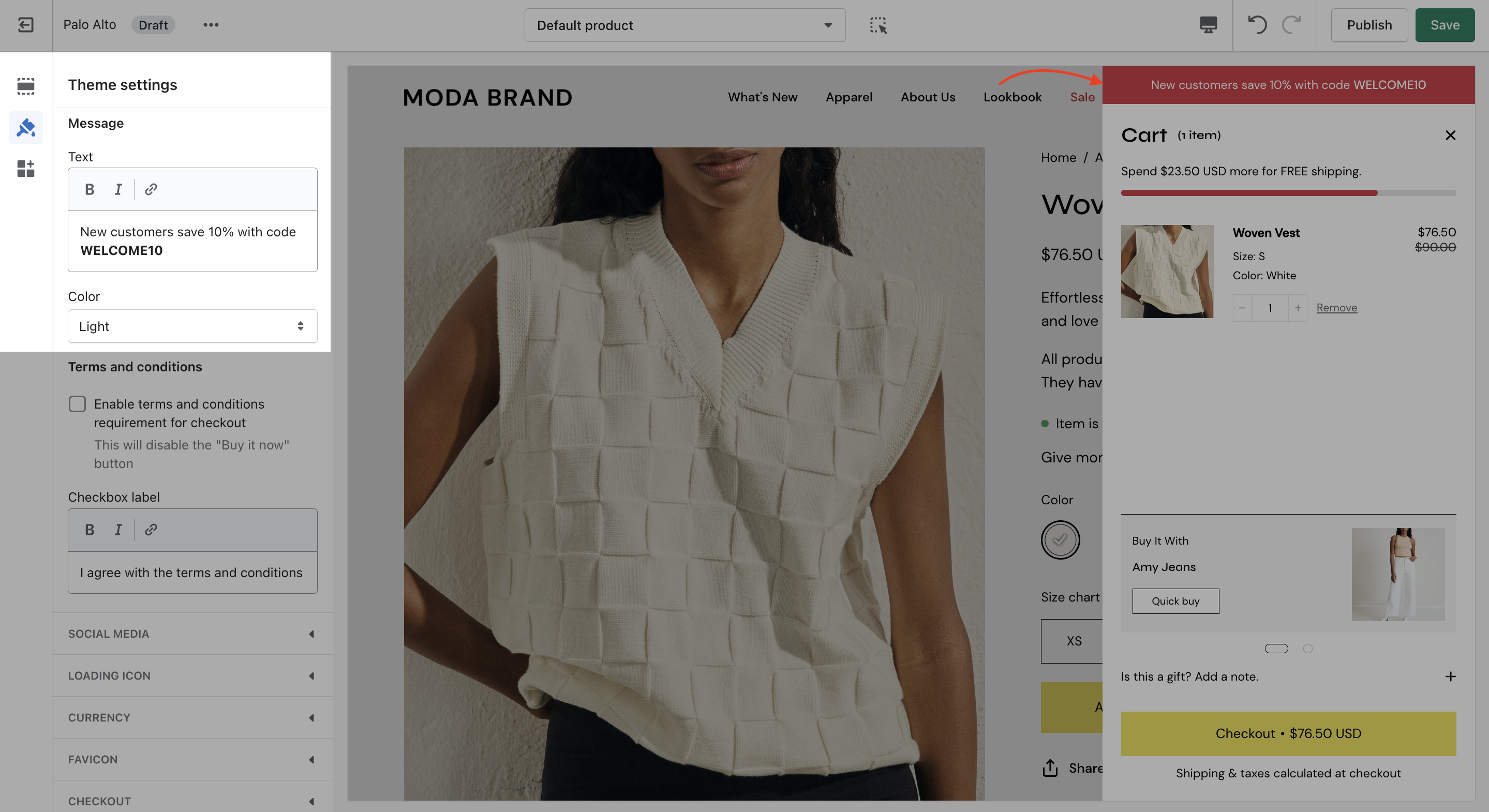This screenshot has width=1489, height=812.
Task: Select the white color swatch
Action: pyautogui.click(x=1060, y=540)
